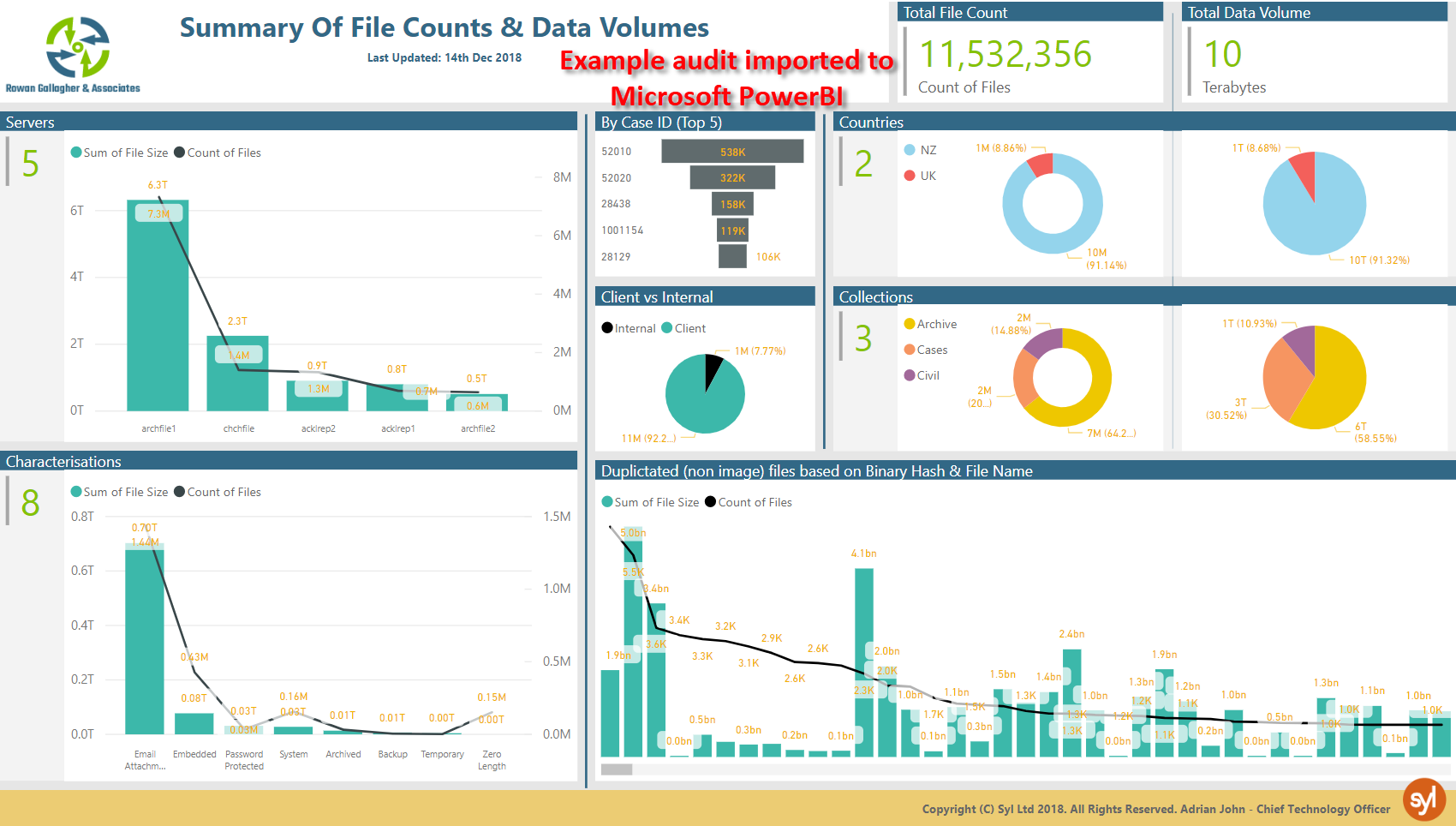Select the Archive legend marker in Collections
Screen dimensions: 1456x826
(910, 324)
